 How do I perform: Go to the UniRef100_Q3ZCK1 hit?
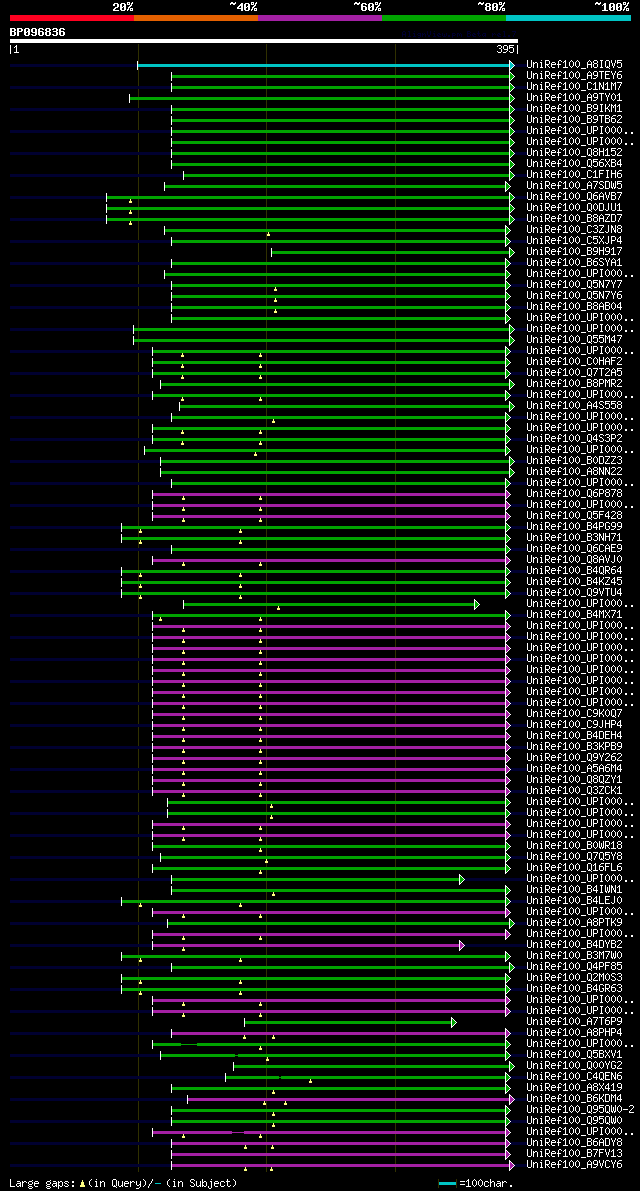(x=574, y=791)
